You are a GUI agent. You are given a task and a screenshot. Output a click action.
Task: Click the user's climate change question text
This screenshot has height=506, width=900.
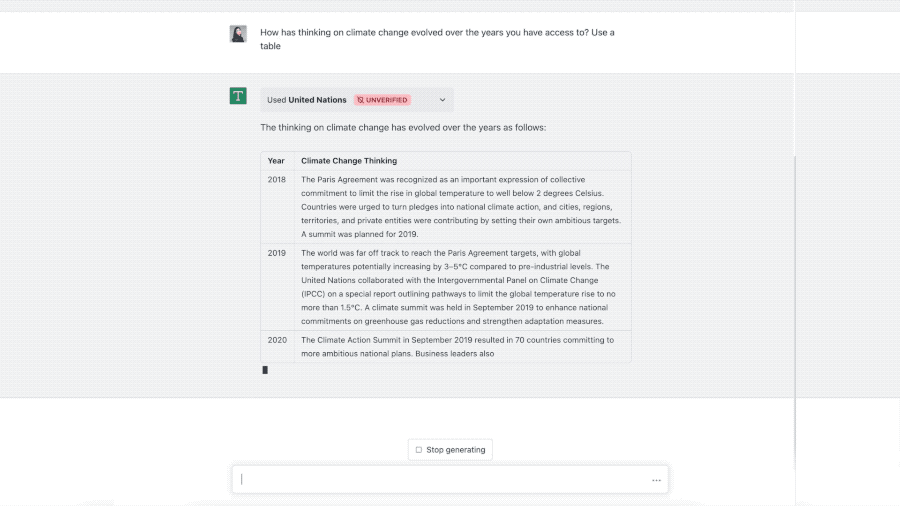(x=437, y=39)
